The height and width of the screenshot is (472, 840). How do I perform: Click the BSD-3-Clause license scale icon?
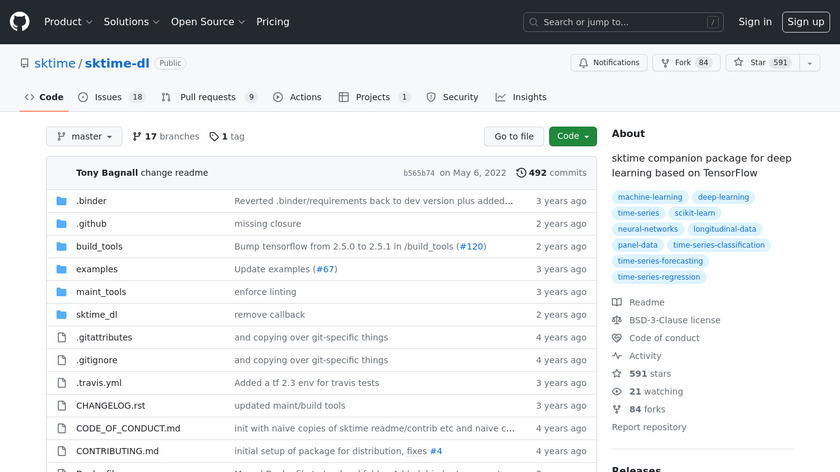pos(617,321)
